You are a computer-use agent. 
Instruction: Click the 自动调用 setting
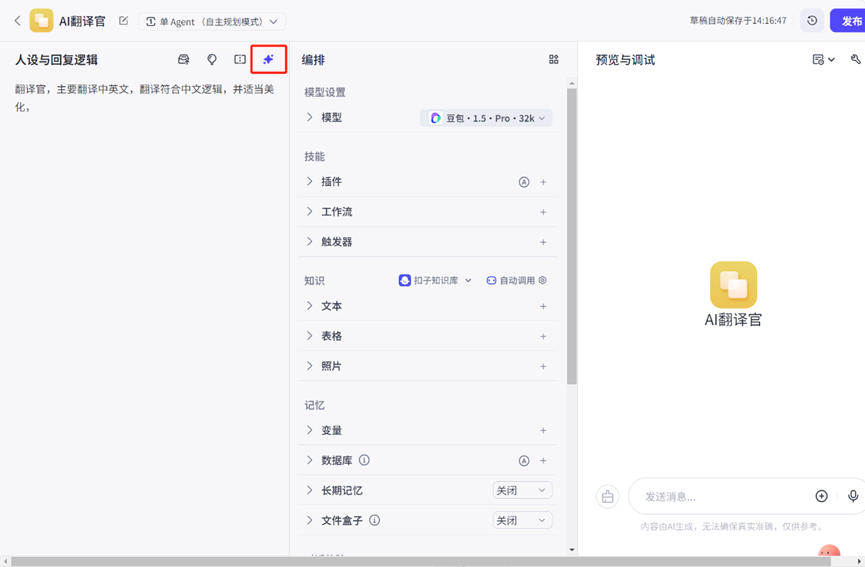tap(511, 280)
